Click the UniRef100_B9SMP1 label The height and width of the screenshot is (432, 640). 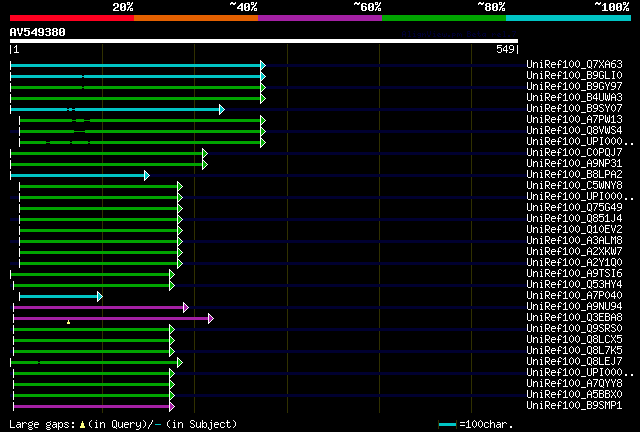pyautogui.click(x=574, y=406)
